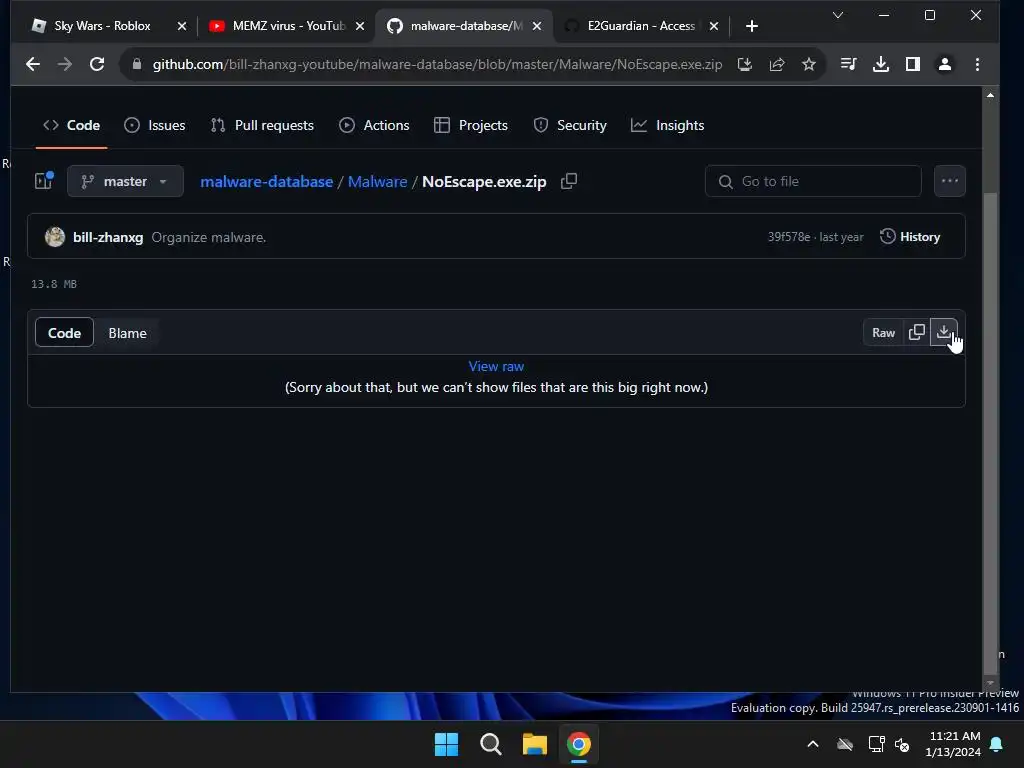Open the OneDrive cloud tray icon
1024x768 pixels.
pyautogui.click(x=845, y=744)
